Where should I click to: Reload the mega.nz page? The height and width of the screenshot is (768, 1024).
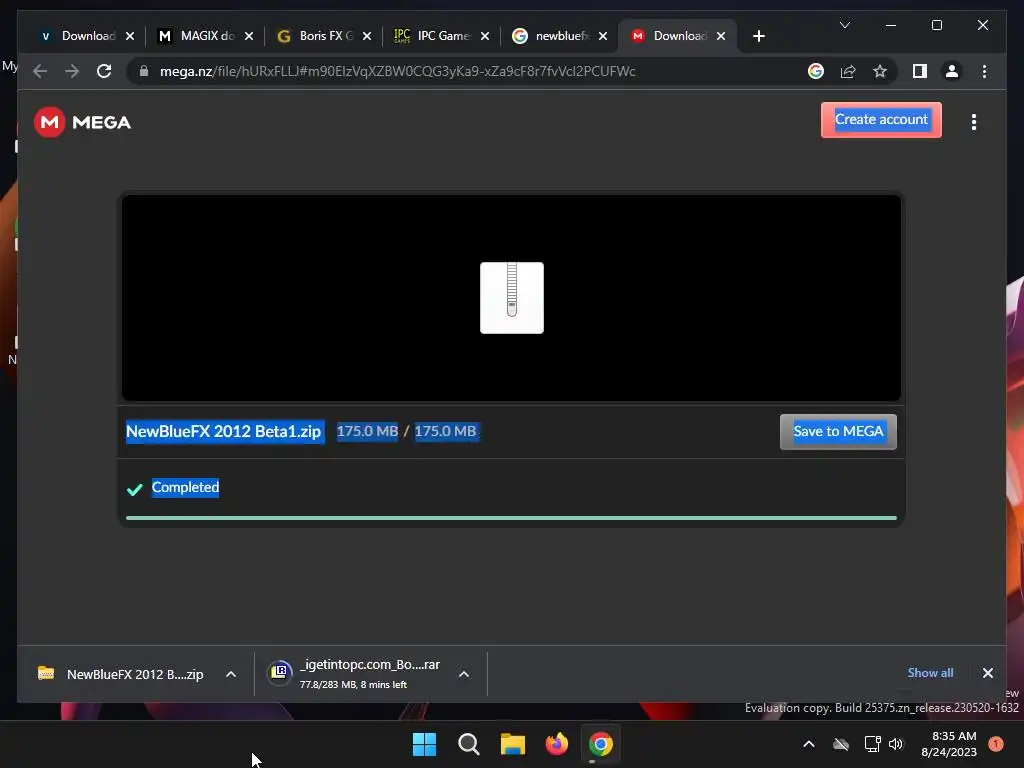[x=104, y=71]
